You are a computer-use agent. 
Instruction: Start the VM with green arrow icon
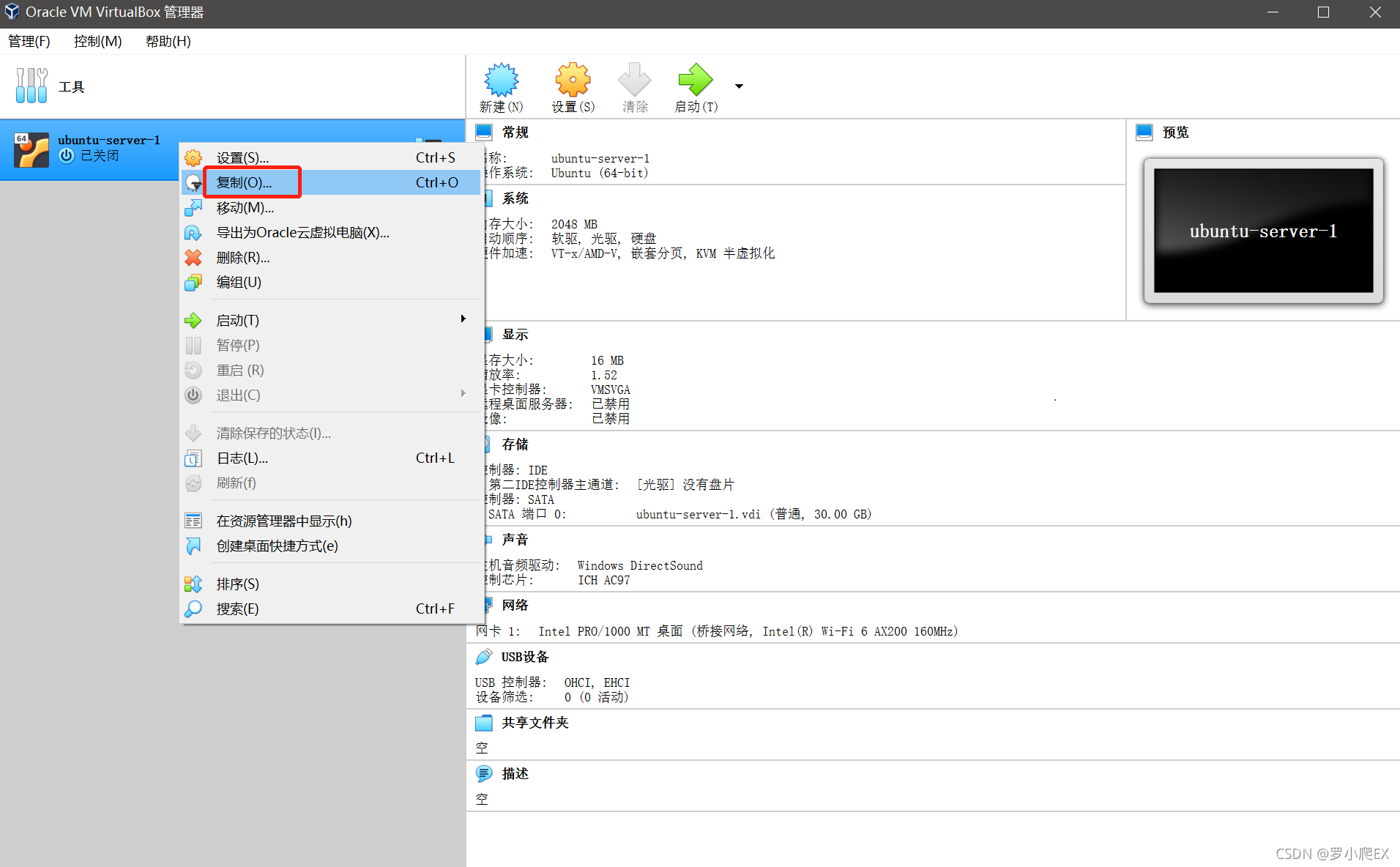click(x=695, y=79)
